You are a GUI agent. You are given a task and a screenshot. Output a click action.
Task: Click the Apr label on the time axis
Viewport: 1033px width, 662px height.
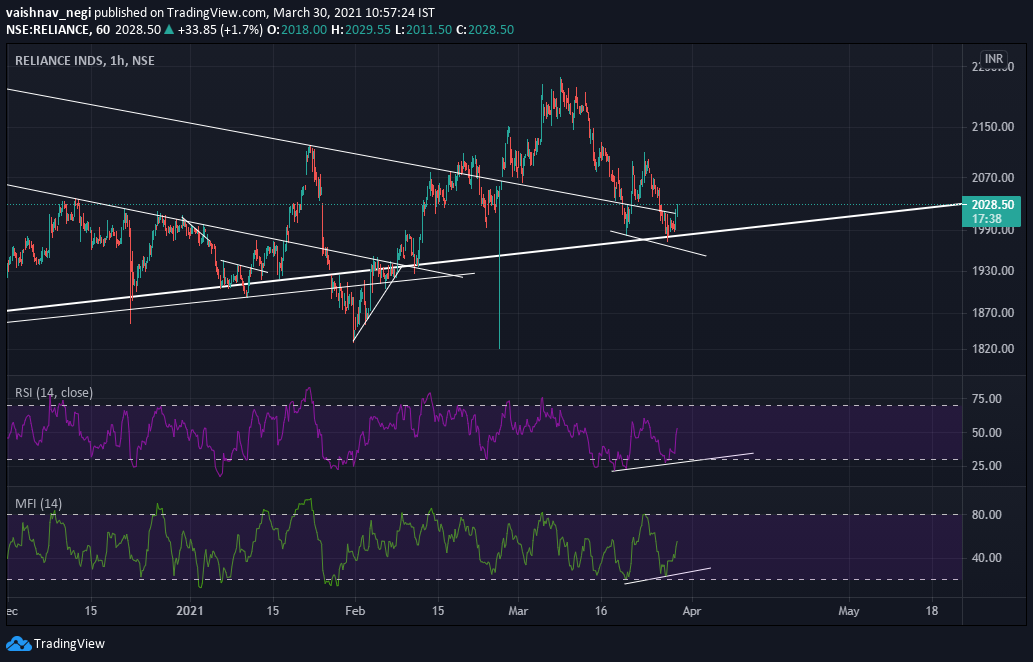pos(692,611)
